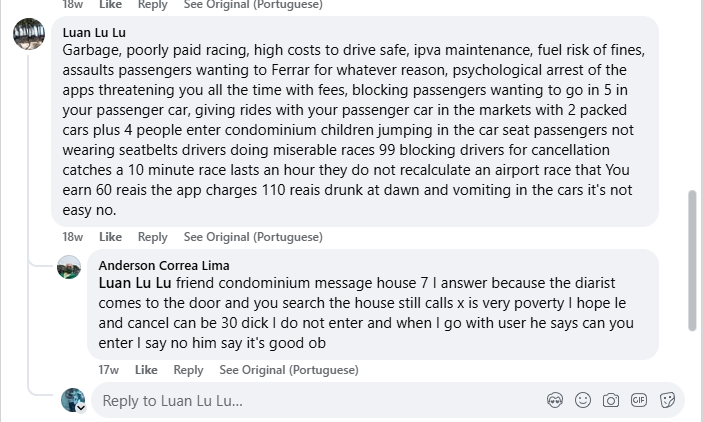The image size is (703, 422).
Task: See Original Portuguese of Luan's comment
Action: click(x=253, y=237)
